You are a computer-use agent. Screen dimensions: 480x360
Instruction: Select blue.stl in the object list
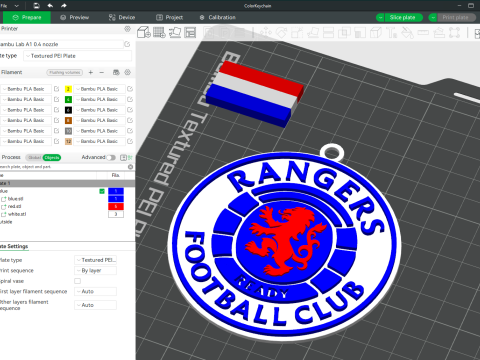[15, 199]
